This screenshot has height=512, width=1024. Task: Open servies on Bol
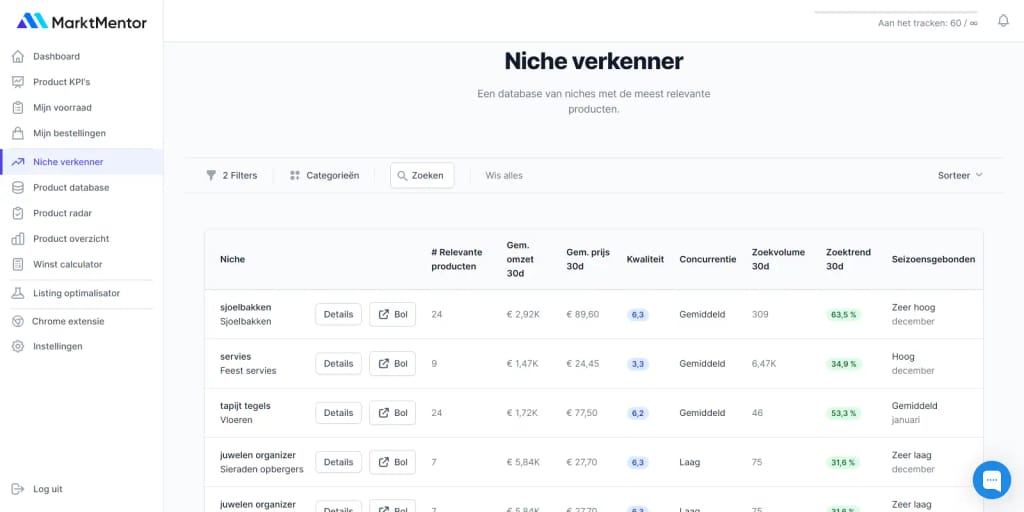pos(392,364)
